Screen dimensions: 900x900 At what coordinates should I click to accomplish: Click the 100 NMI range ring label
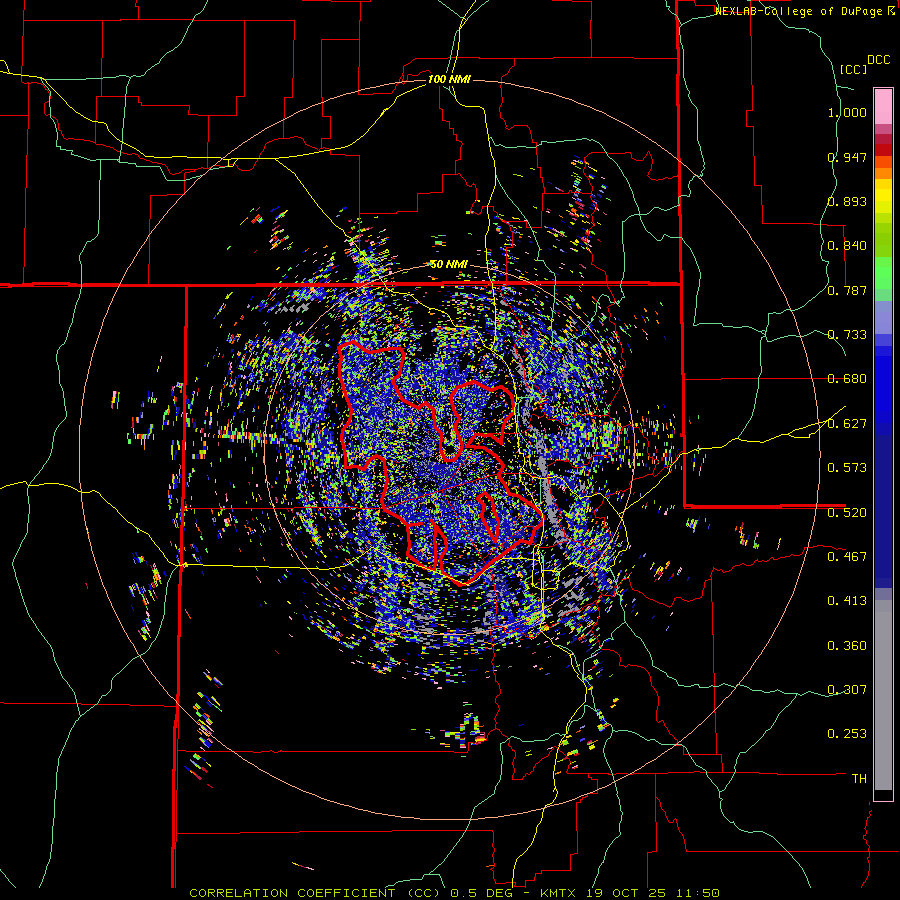449,79
